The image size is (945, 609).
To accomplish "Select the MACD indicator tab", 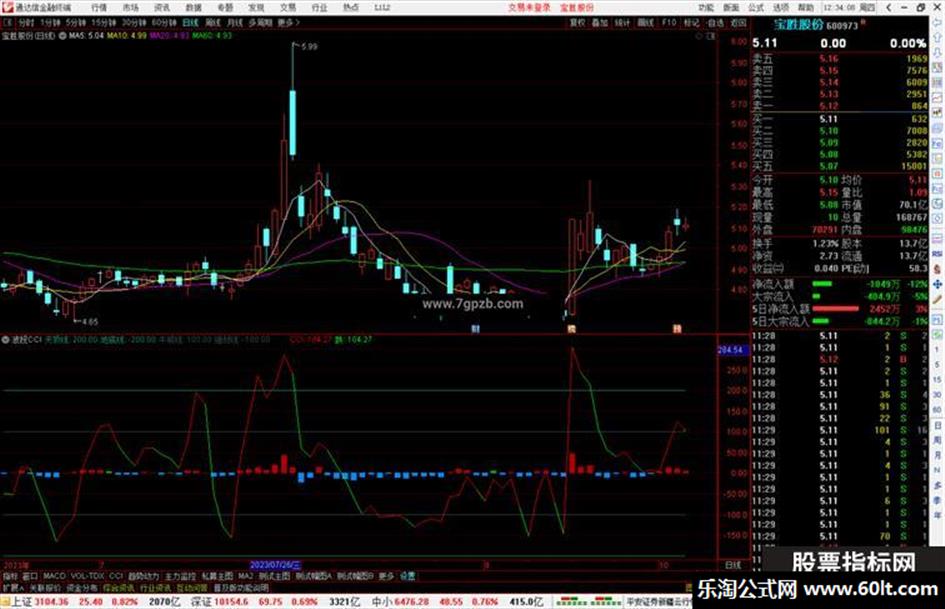I will click(54, 576).
